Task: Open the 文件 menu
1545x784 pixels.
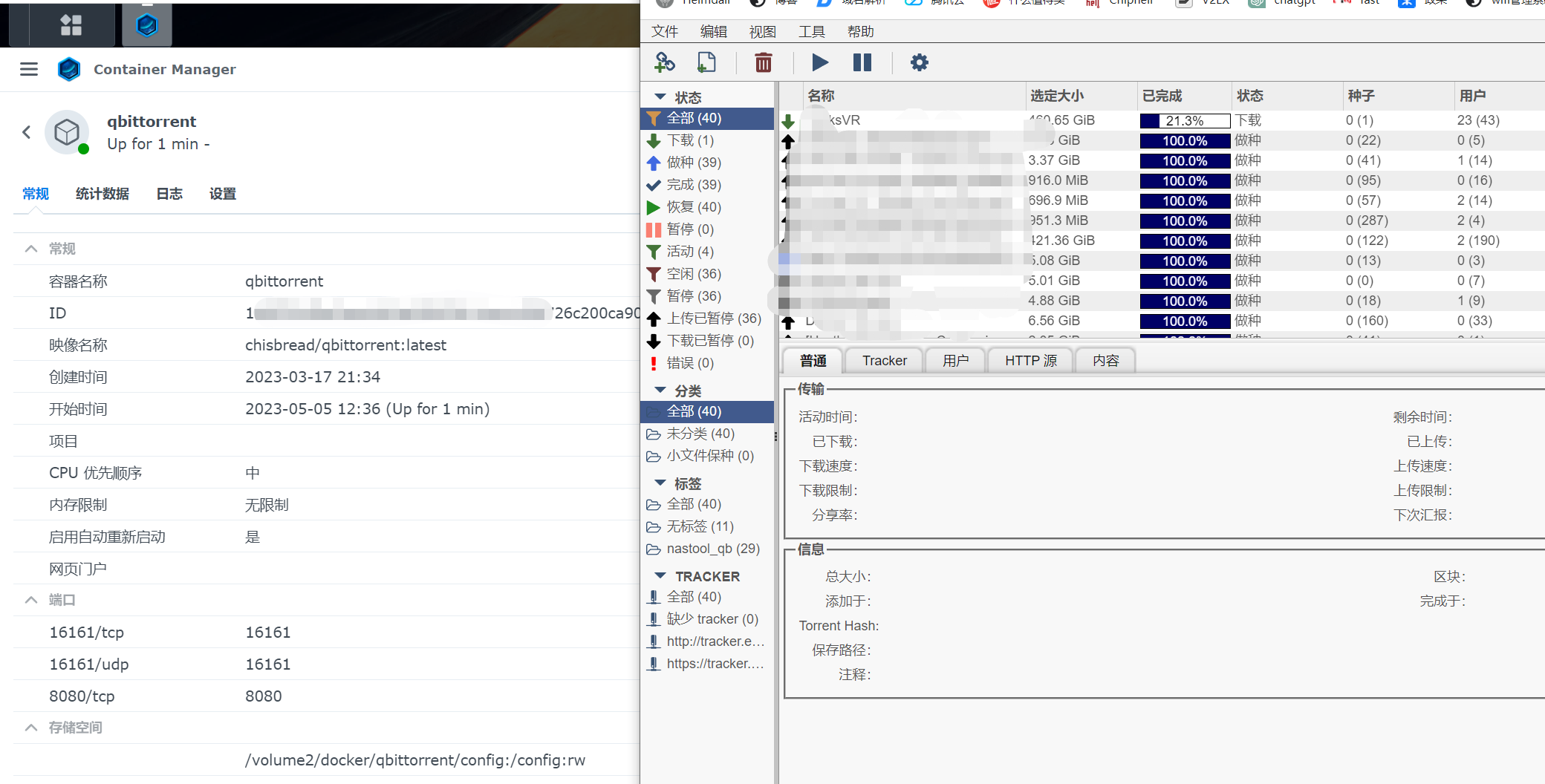Action: tap(665, 31)
